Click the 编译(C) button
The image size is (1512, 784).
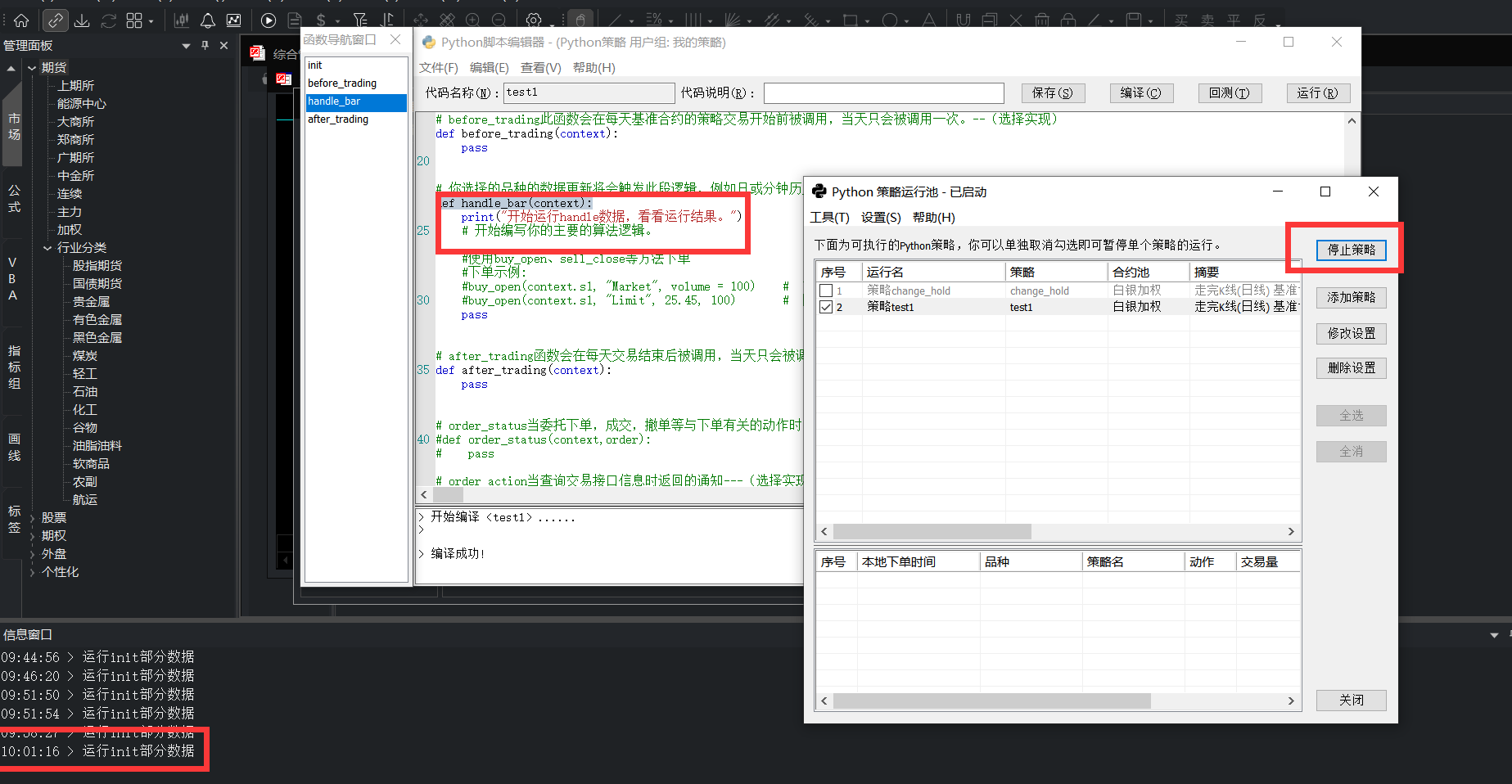pos(1141,93)
